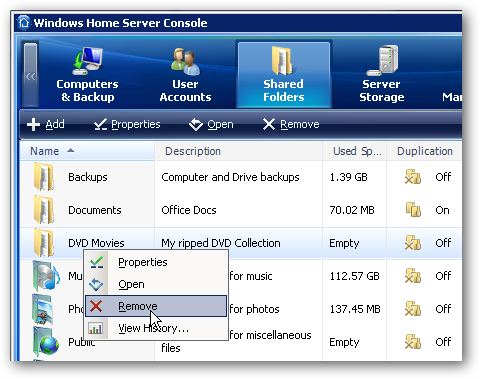Click the Backups folder name
Viewport: 480px width, 379px height.
coord(88,177)
